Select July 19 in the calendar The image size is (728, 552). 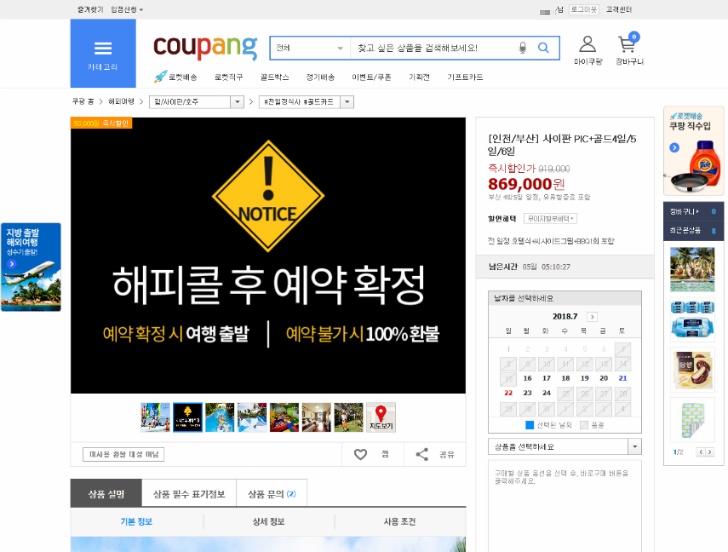coord(585,378)
